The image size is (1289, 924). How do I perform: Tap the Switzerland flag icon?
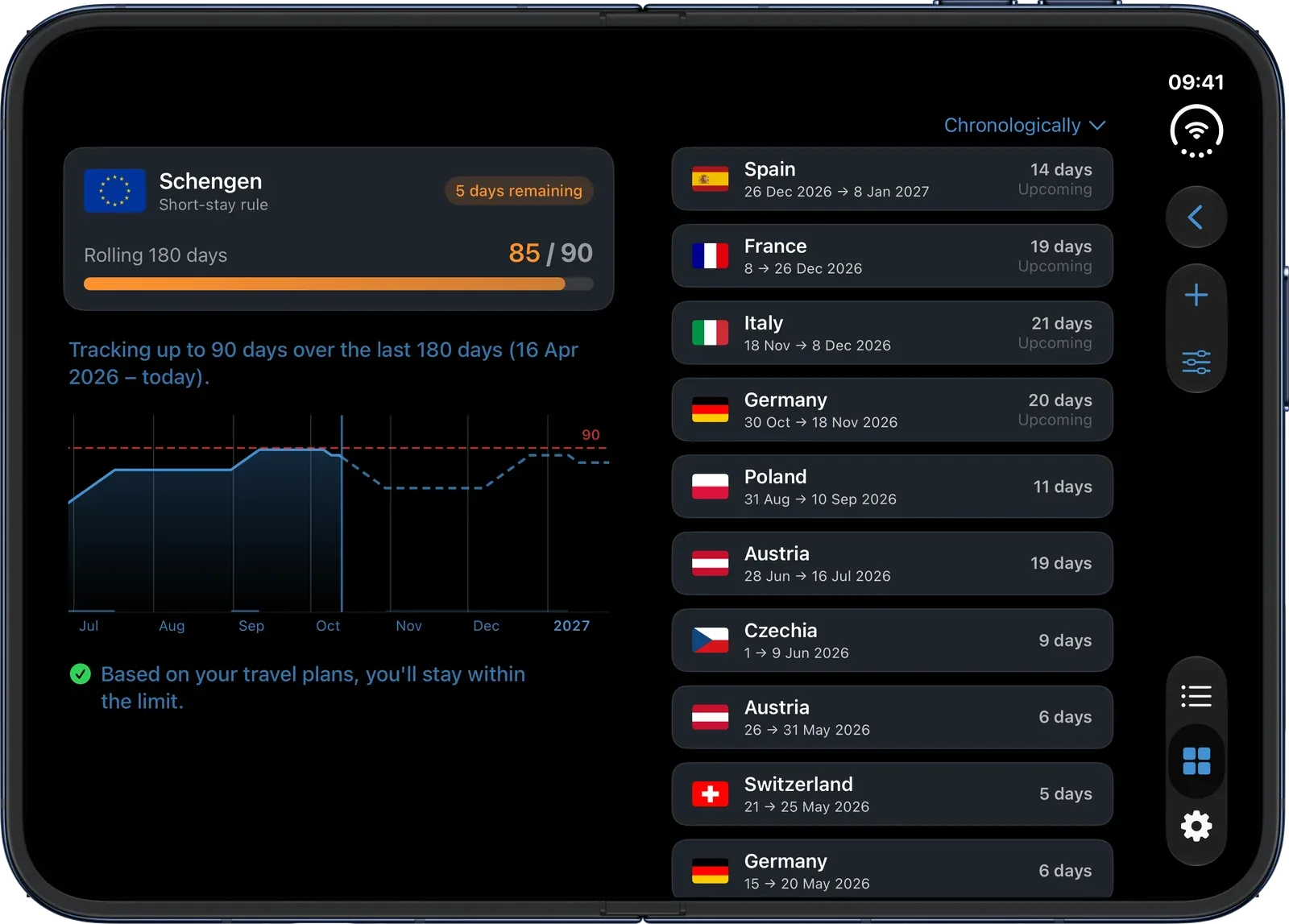click(x=710, y=794)
